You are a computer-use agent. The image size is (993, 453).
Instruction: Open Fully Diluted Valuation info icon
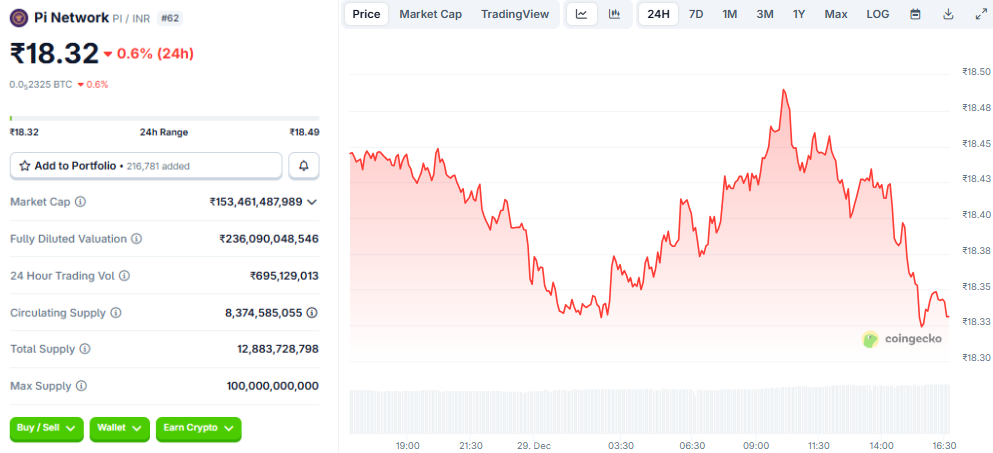[137, 239]
